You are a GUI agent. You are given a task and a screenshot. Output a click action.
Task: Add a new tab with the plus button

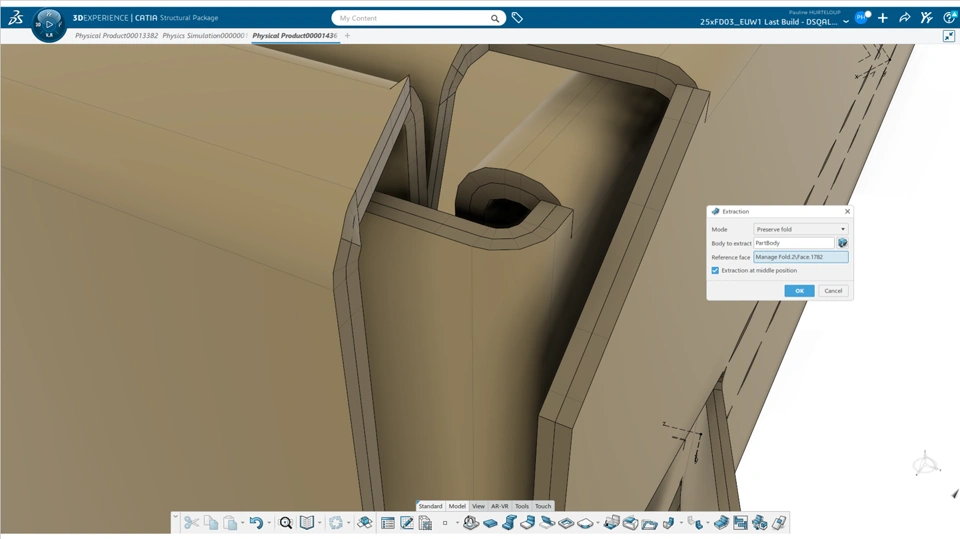347,36
